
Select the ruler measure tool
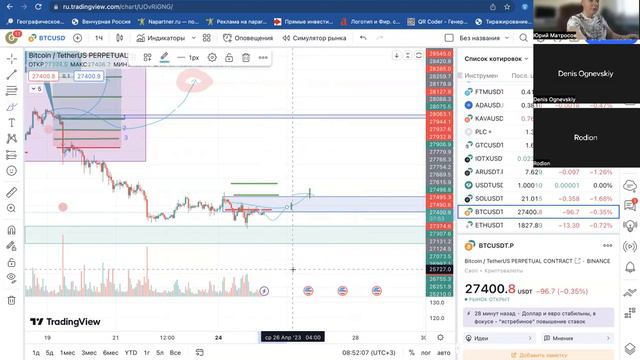(x=11, y=192)
